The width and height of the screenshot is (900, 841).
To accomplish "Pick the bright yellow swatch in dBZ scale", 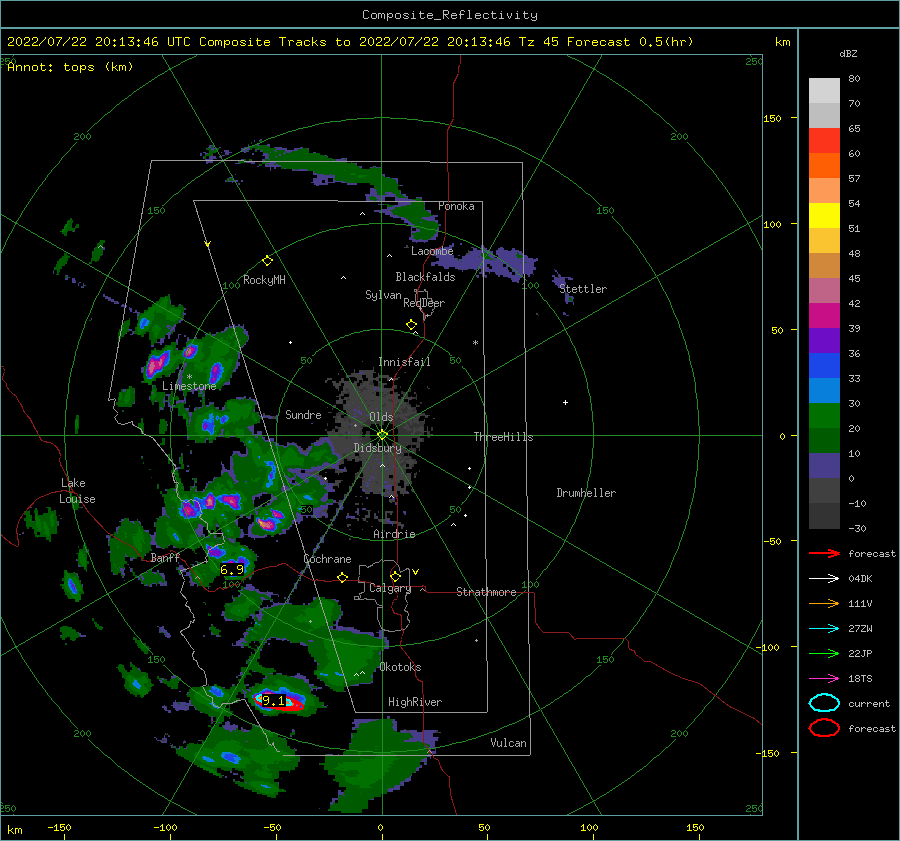I will (824, 216).
